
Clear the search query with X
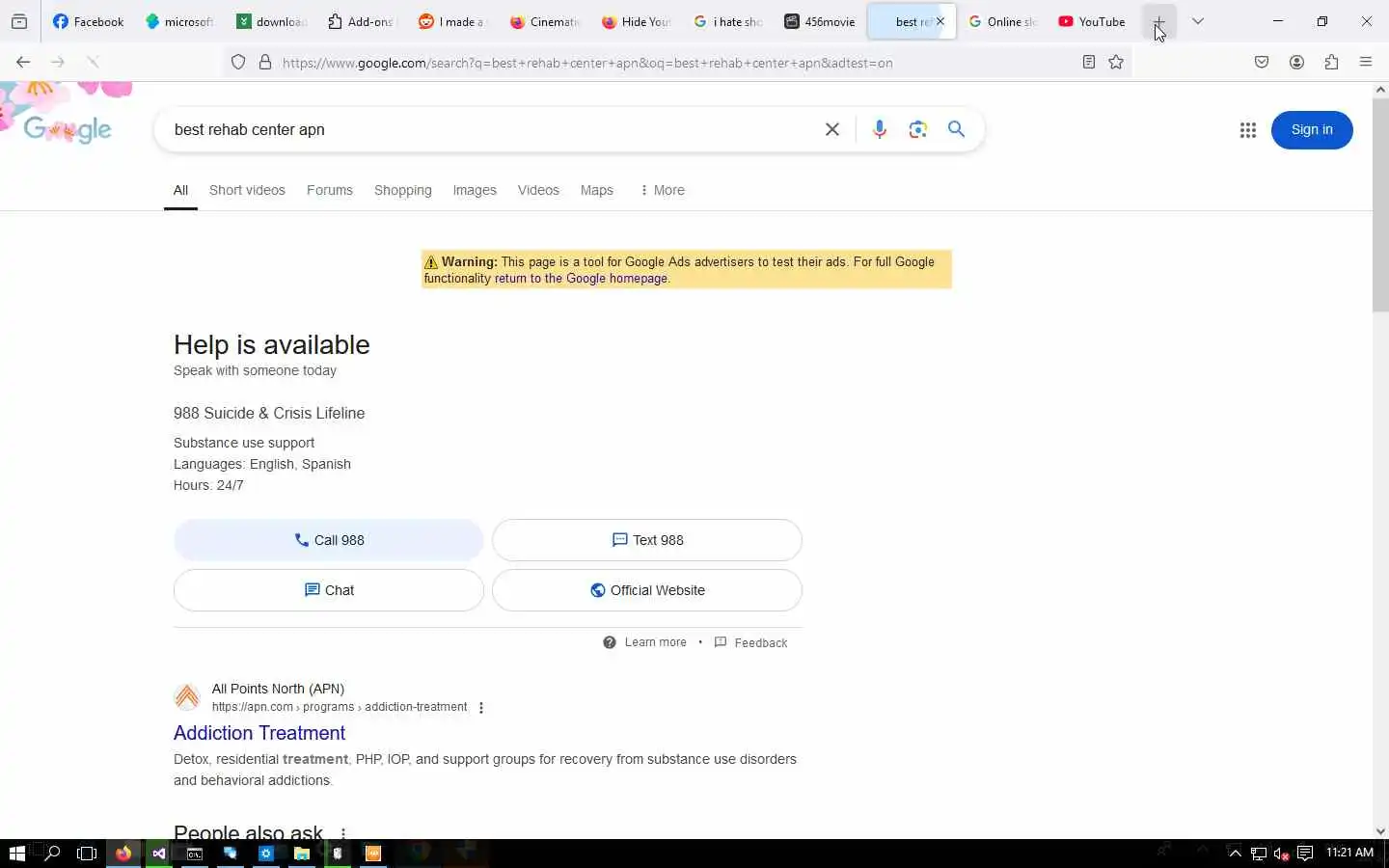click(x=832, y=129)
